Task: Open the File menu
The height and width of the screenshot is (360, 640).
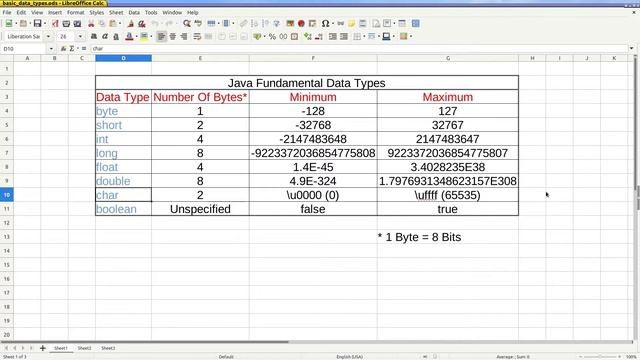Action: pos(7,13)
